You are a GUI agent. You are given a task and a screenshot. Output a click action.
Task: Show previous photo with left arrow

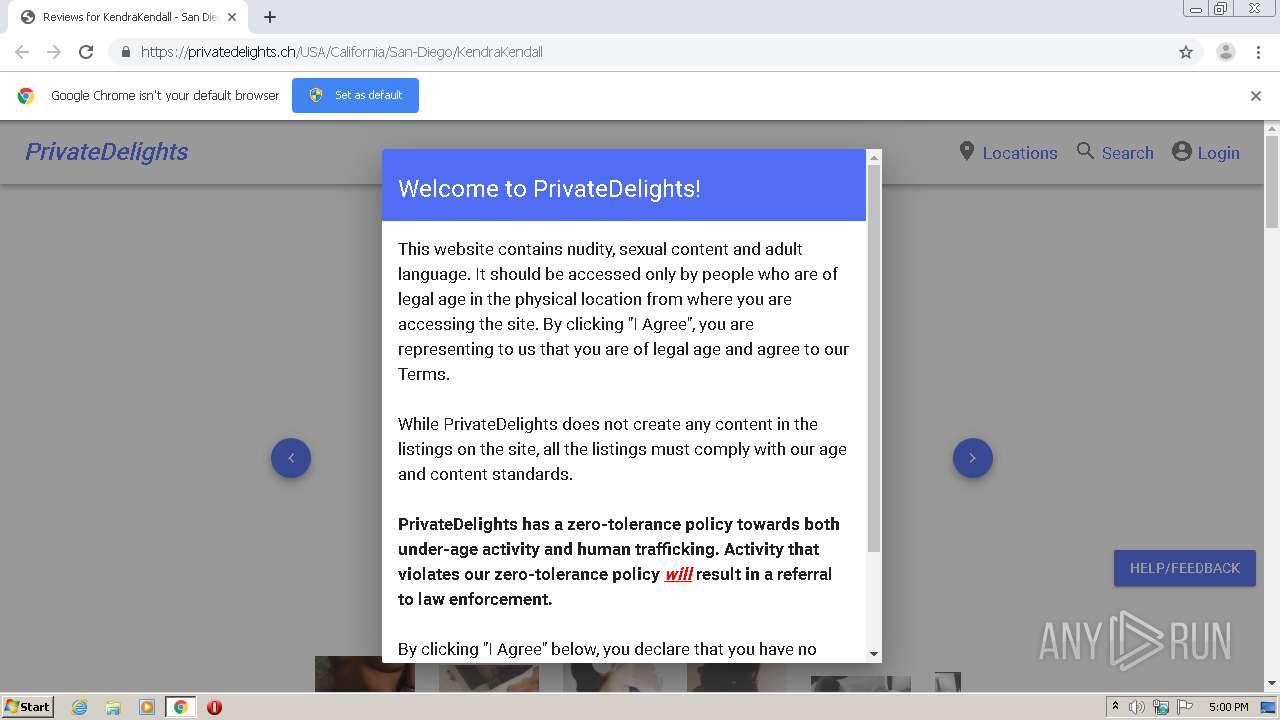(x=291, y=458)
